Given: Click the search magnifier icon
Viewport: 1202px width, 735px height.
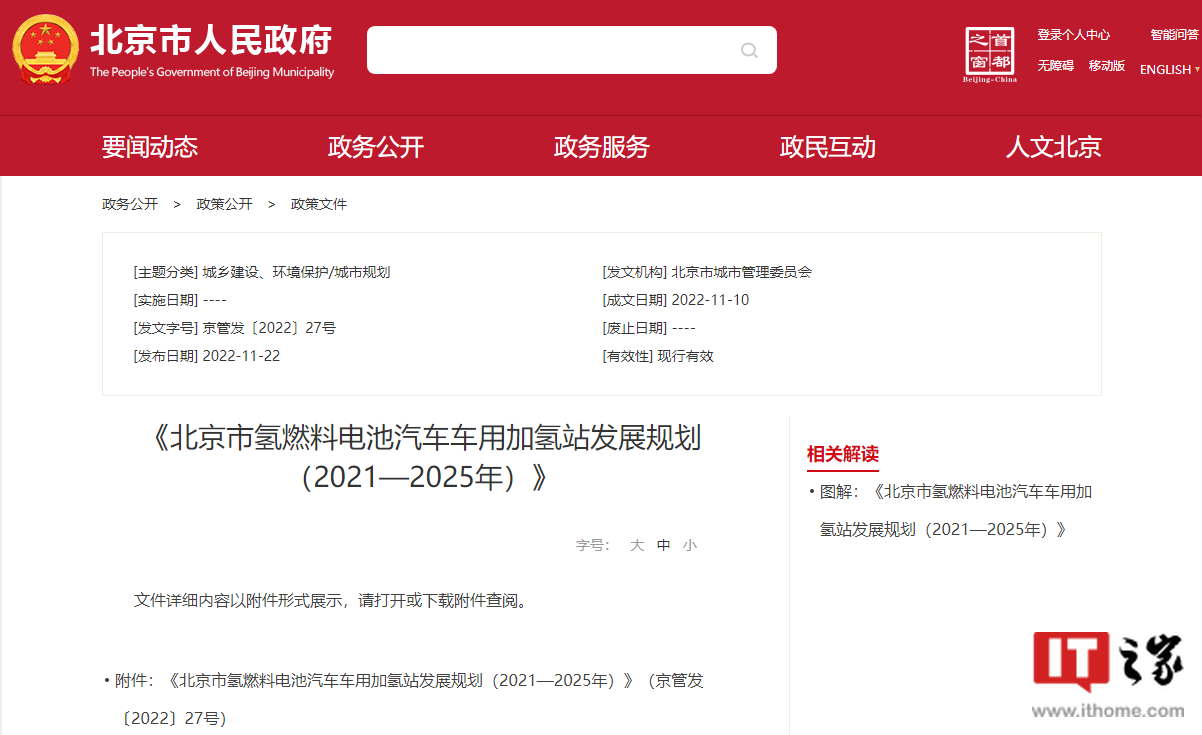Looking at the screenshot, I should [748, 50].
